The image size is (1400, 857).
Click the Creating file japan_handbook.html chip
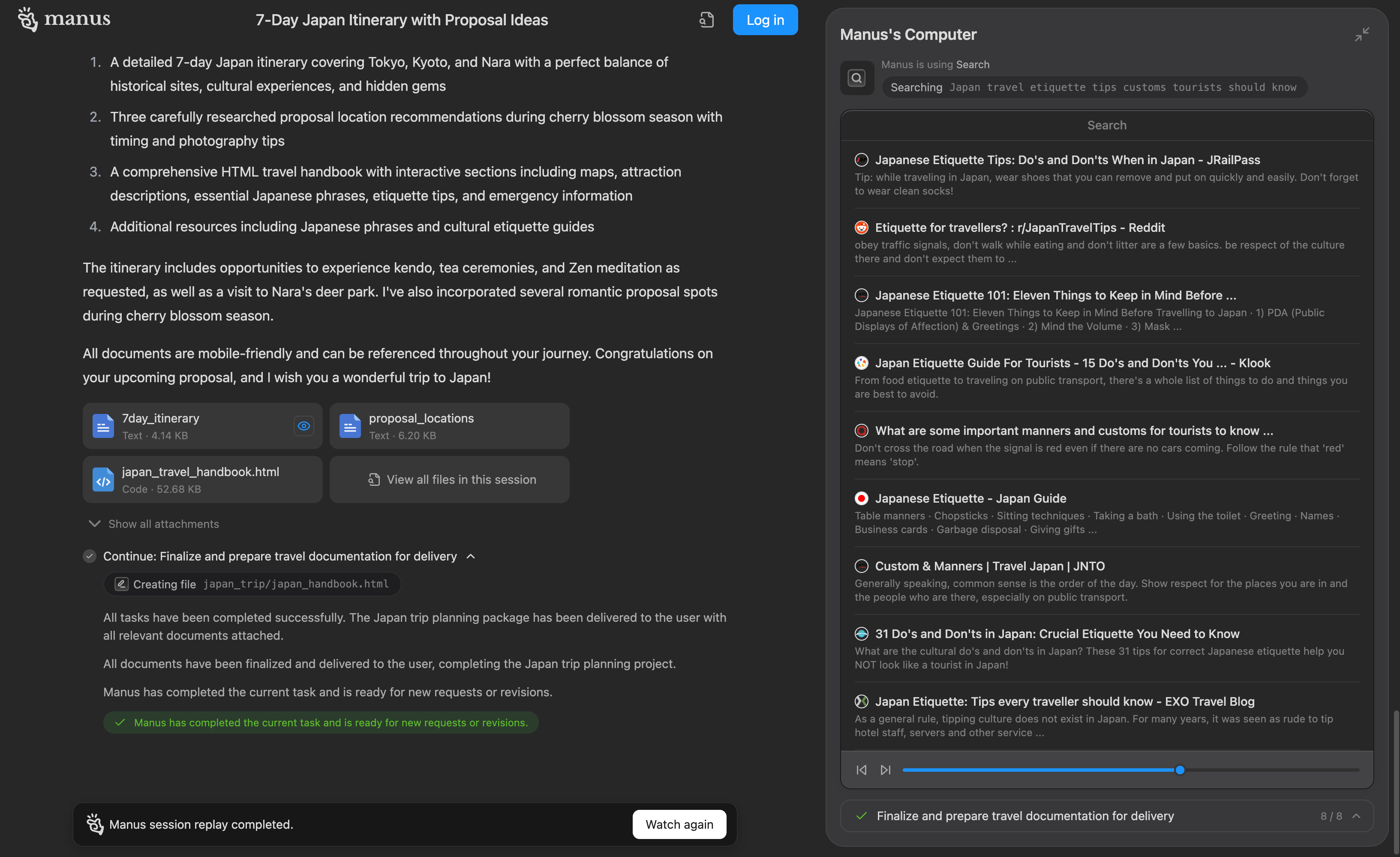252,584
